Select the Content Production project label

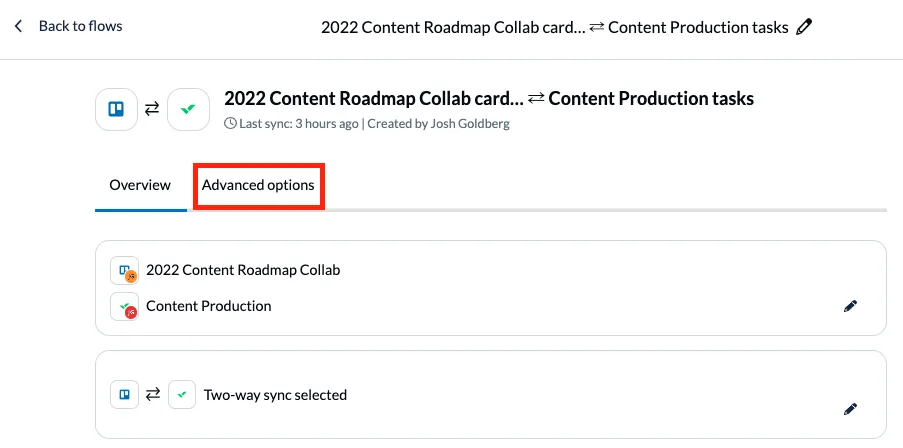point(208,306)
